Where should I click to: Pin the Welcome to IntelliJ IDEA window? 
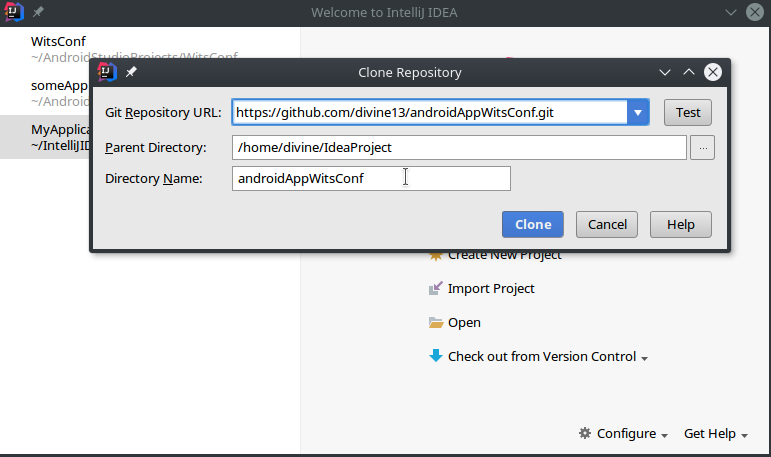pyautogui.click(x=38, y=12)
